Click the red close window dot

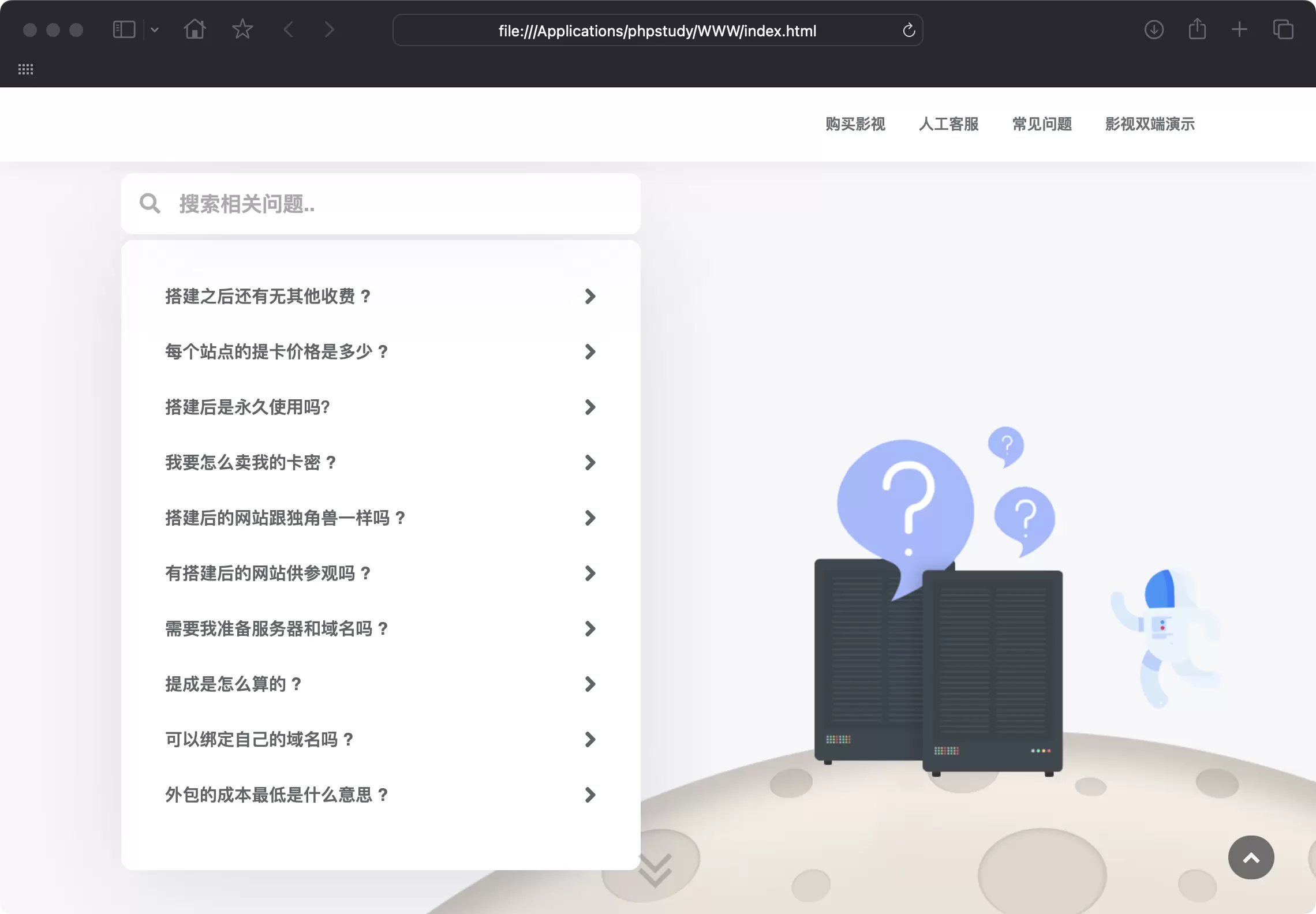tap(30, 30)
